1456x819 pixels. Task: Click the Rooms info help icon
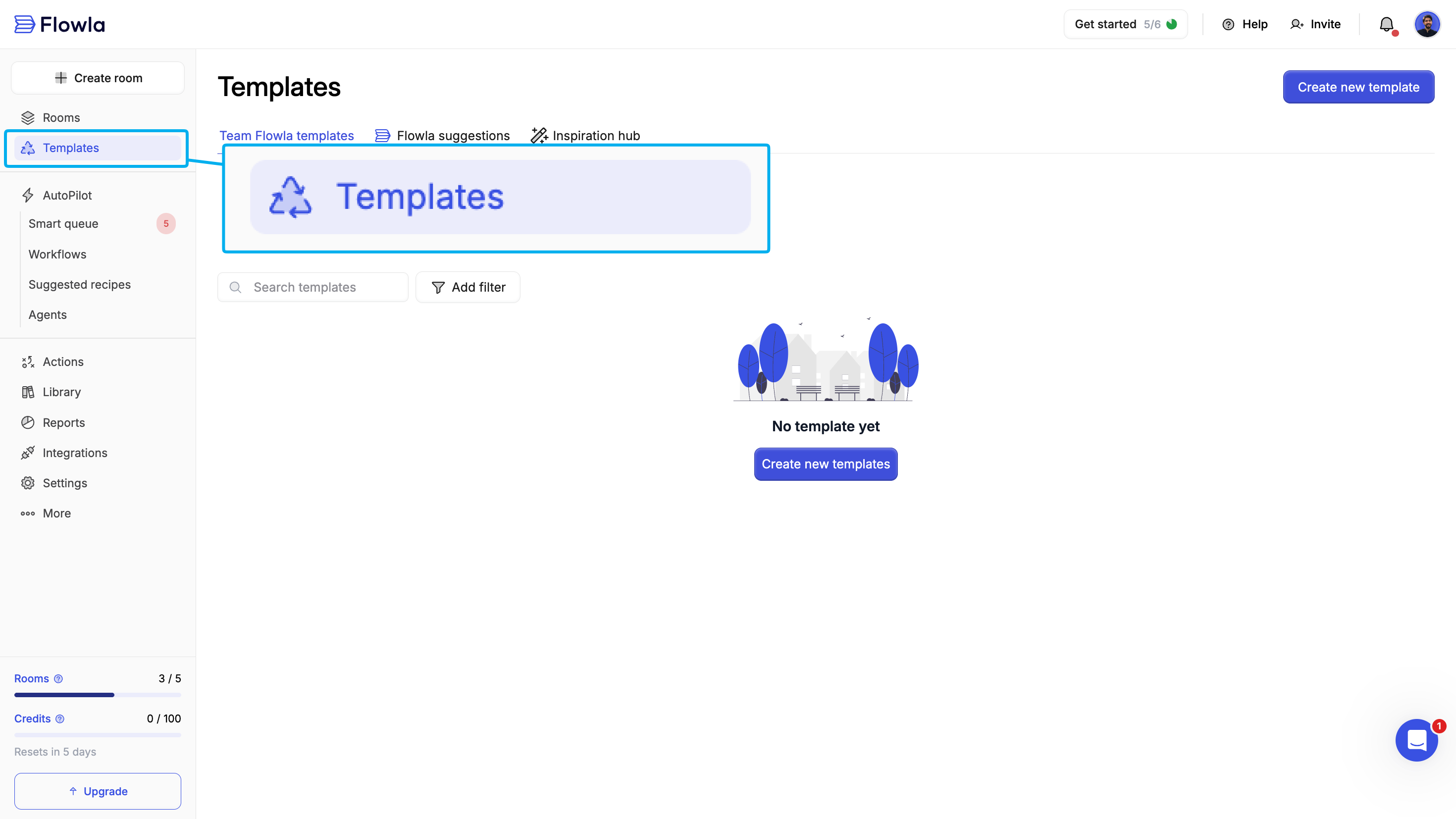click(58, 678)
